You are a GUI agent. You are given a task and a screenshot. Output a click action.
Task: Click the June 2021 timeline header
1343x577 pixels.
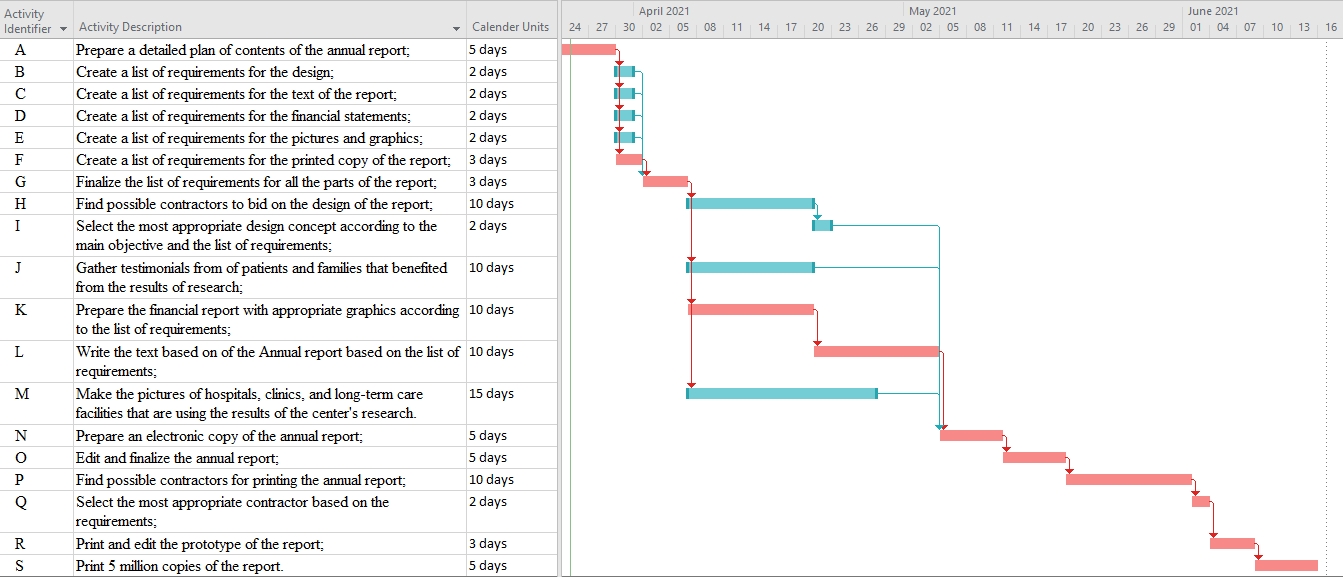1213,11
